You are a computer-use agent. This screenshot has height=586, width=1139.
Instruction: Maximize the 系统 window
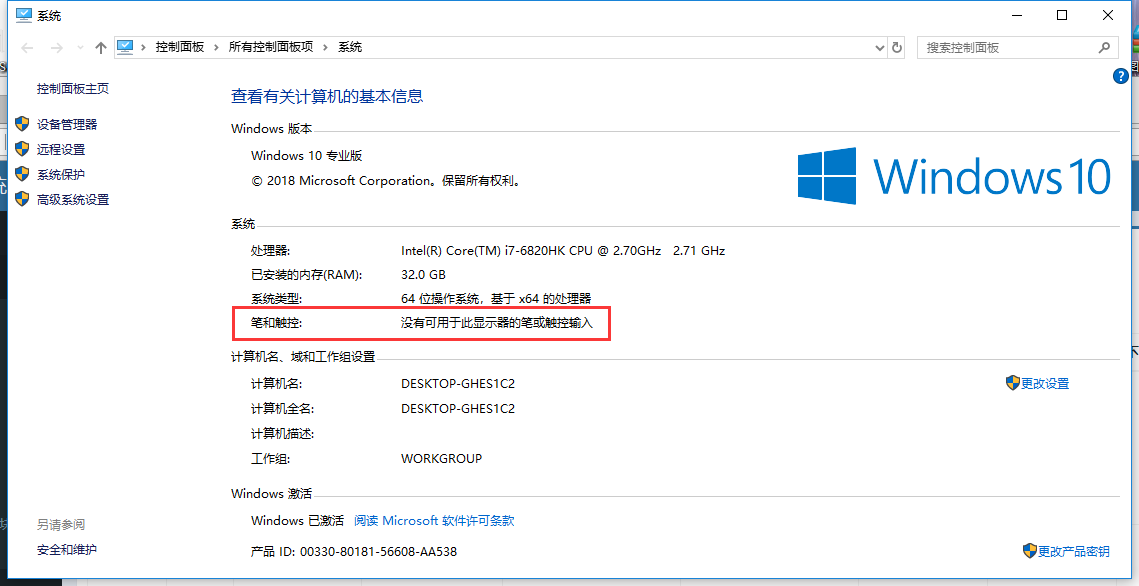1062,15
